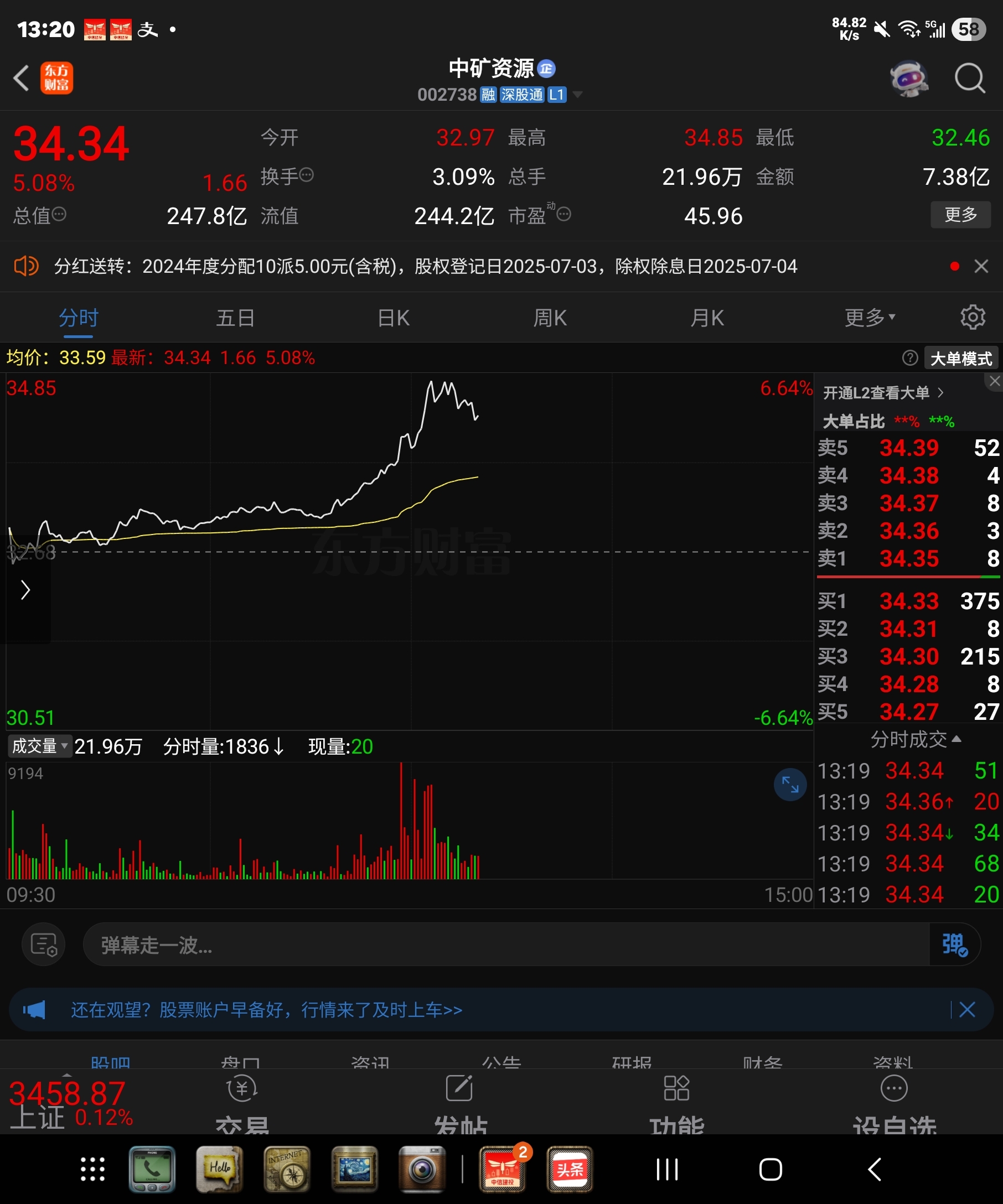The image size is (1003, 1204).
Task: Open the 交易 trade button
Action: click(242, 1104)
